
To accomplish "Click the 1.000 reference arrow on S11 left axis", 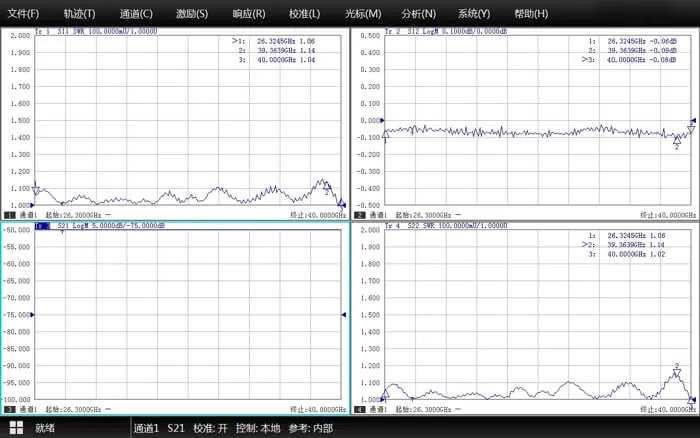I will [32, 205].
